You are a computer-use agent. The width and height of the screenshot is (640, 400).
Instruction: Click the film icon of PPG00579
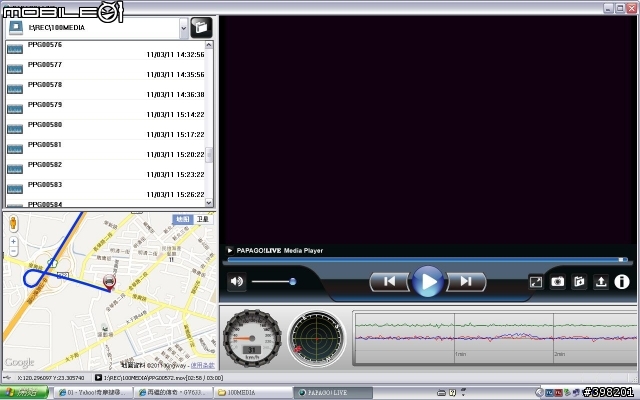tap(15, 109)
